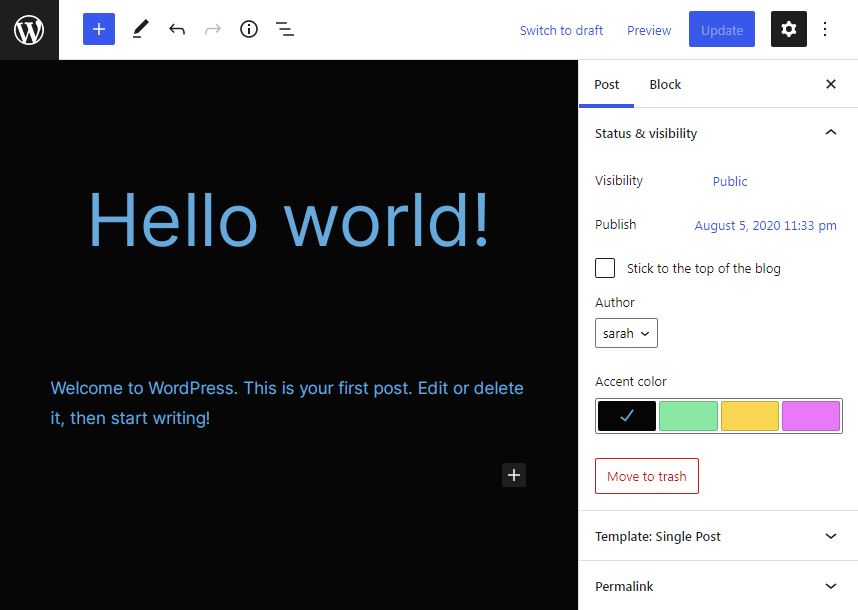Click the Switch to draft link
This screenshot has width=858, height=610.
tap(561, 30)
